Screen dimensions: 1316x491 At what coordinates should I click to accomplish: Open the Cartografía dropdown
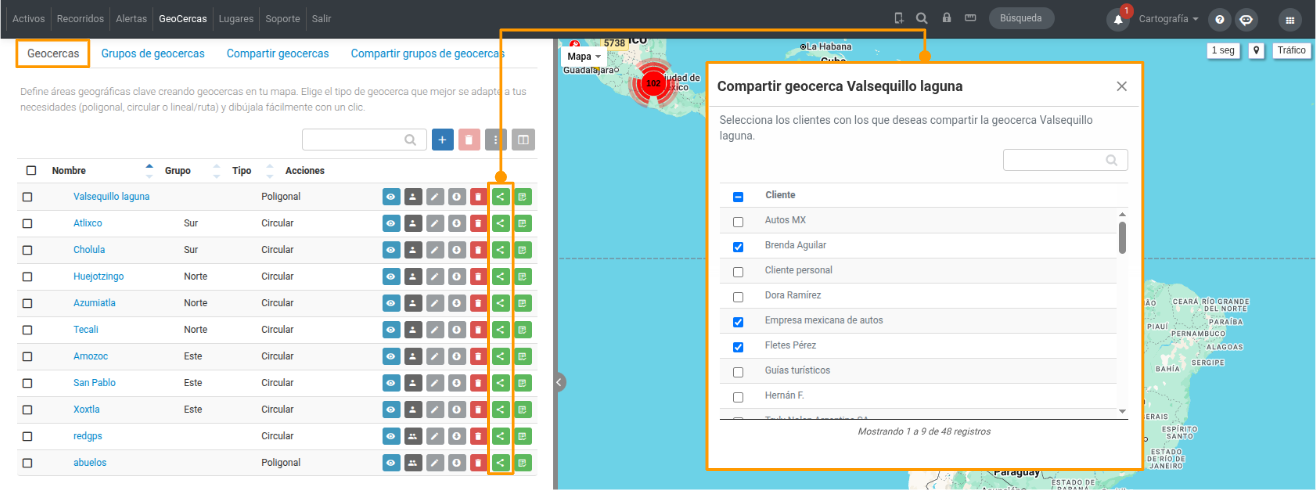tap(1169, 19)
